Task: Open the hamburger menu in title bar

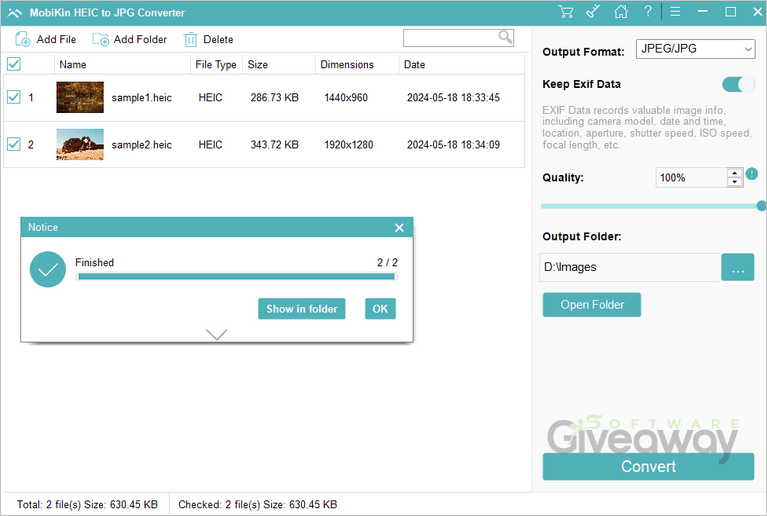Action: point(675,12)
